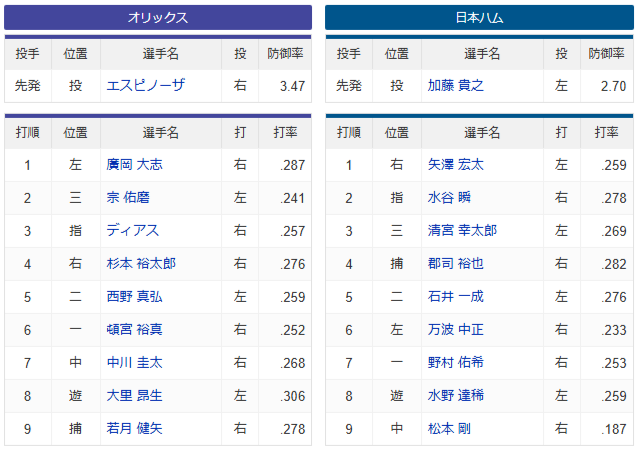Select batting average .233 of 万波 中正
Image resolution: width=636 pixels, height=456 pixels.
coord(614,330)
